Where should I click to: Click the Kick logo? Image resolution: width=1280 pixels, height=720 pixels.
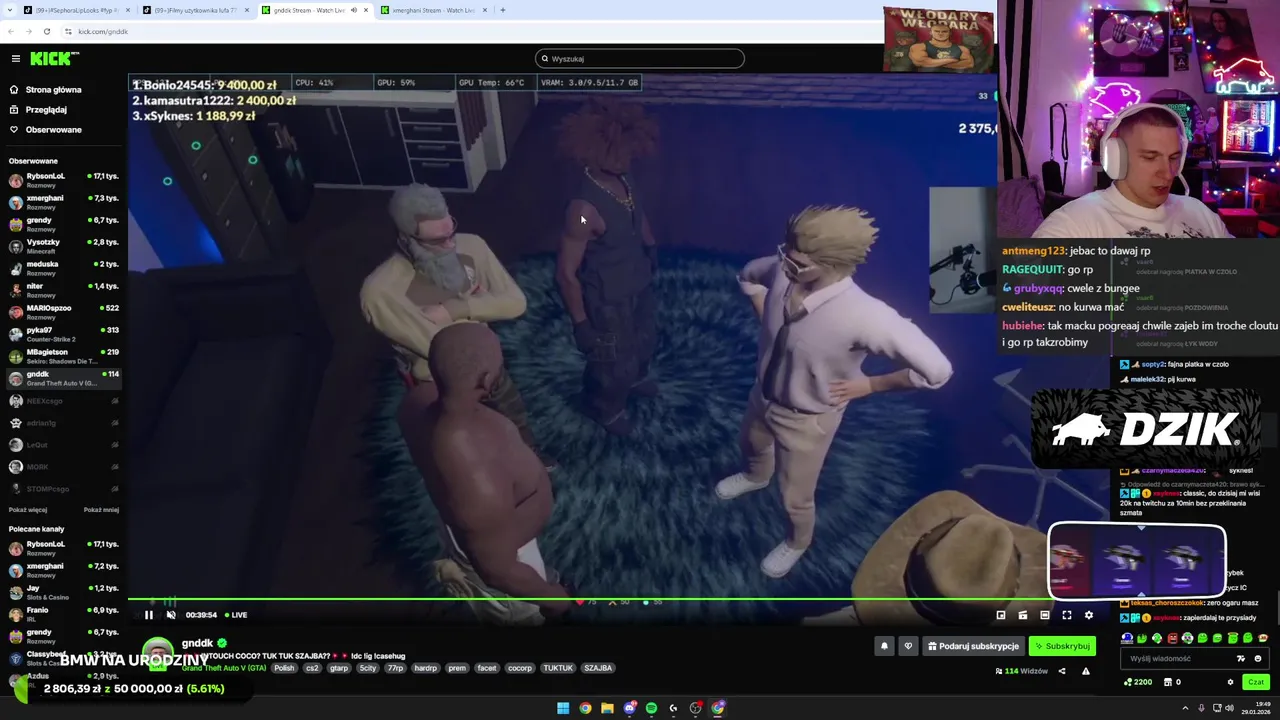coord(53,59)
